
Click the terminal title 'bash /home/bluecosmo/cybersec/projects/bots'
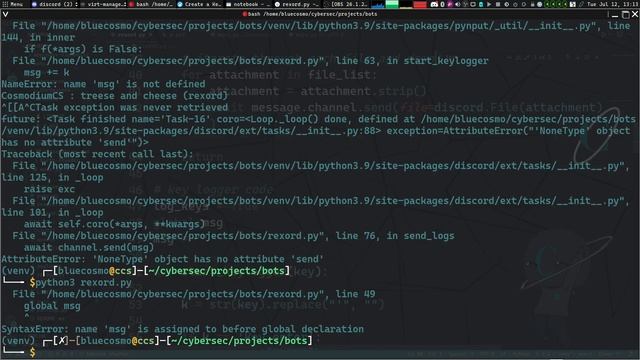[x=313, y=14]
